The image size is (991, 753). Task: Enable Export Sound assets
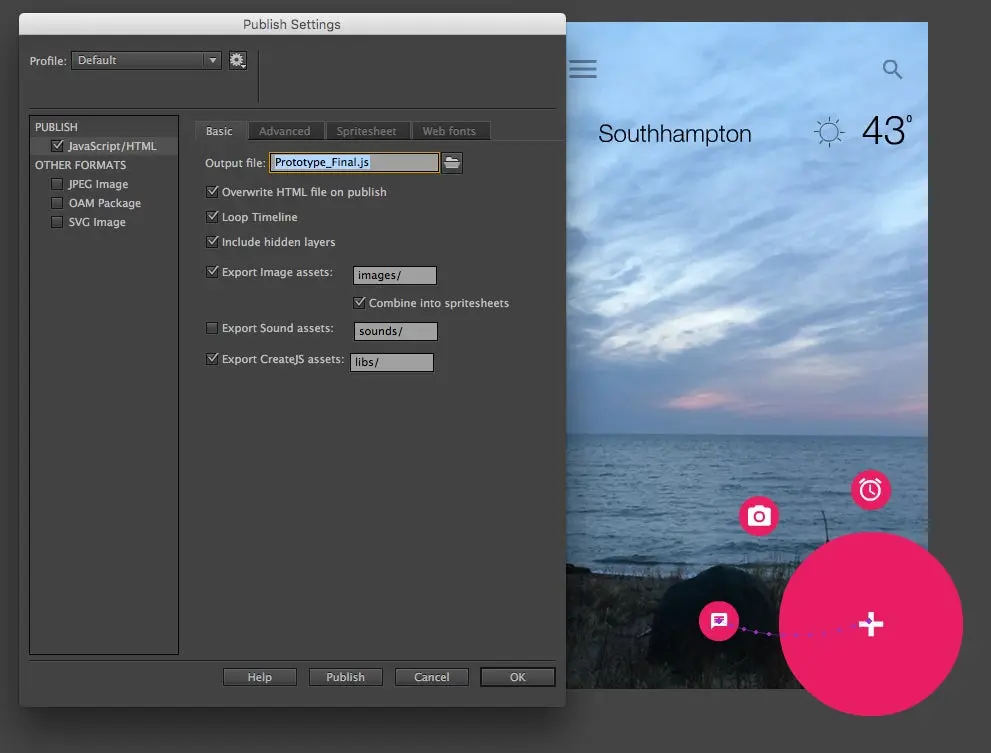(x=212, y=328)
